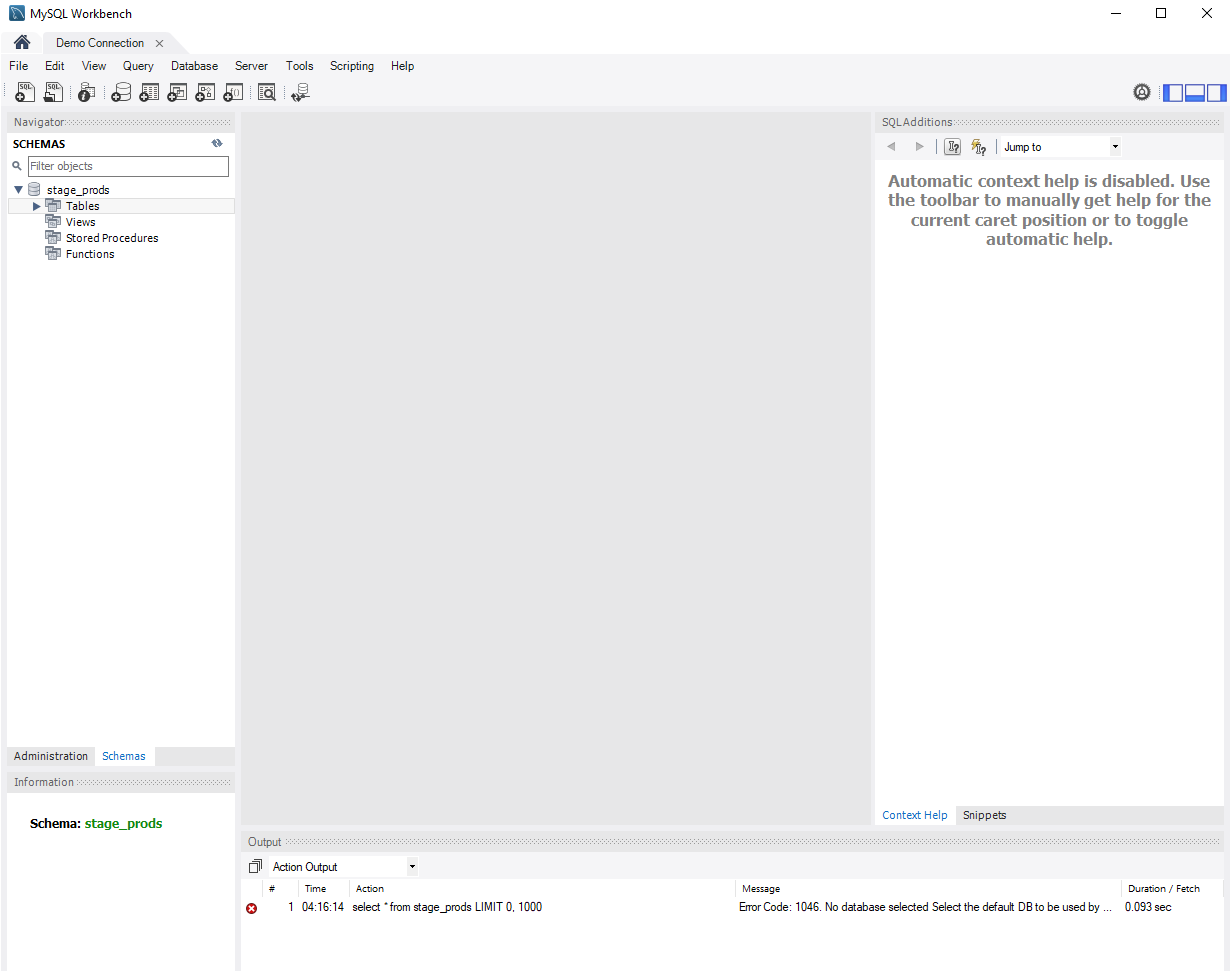The height and width of the screenshot is (971, 1230).
Task: Switch to the Snippets tab
Action: [984, 815]
